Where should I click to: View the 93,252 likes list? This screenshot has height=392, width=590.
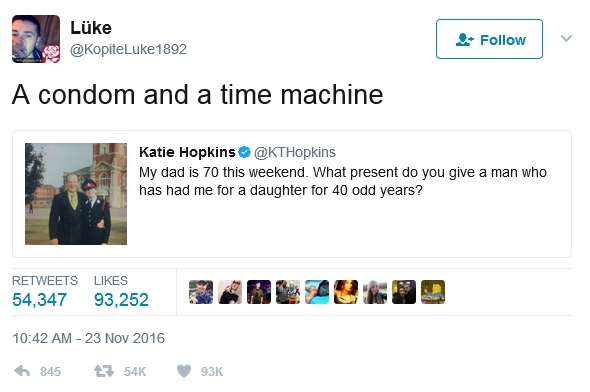pos(121,300)
